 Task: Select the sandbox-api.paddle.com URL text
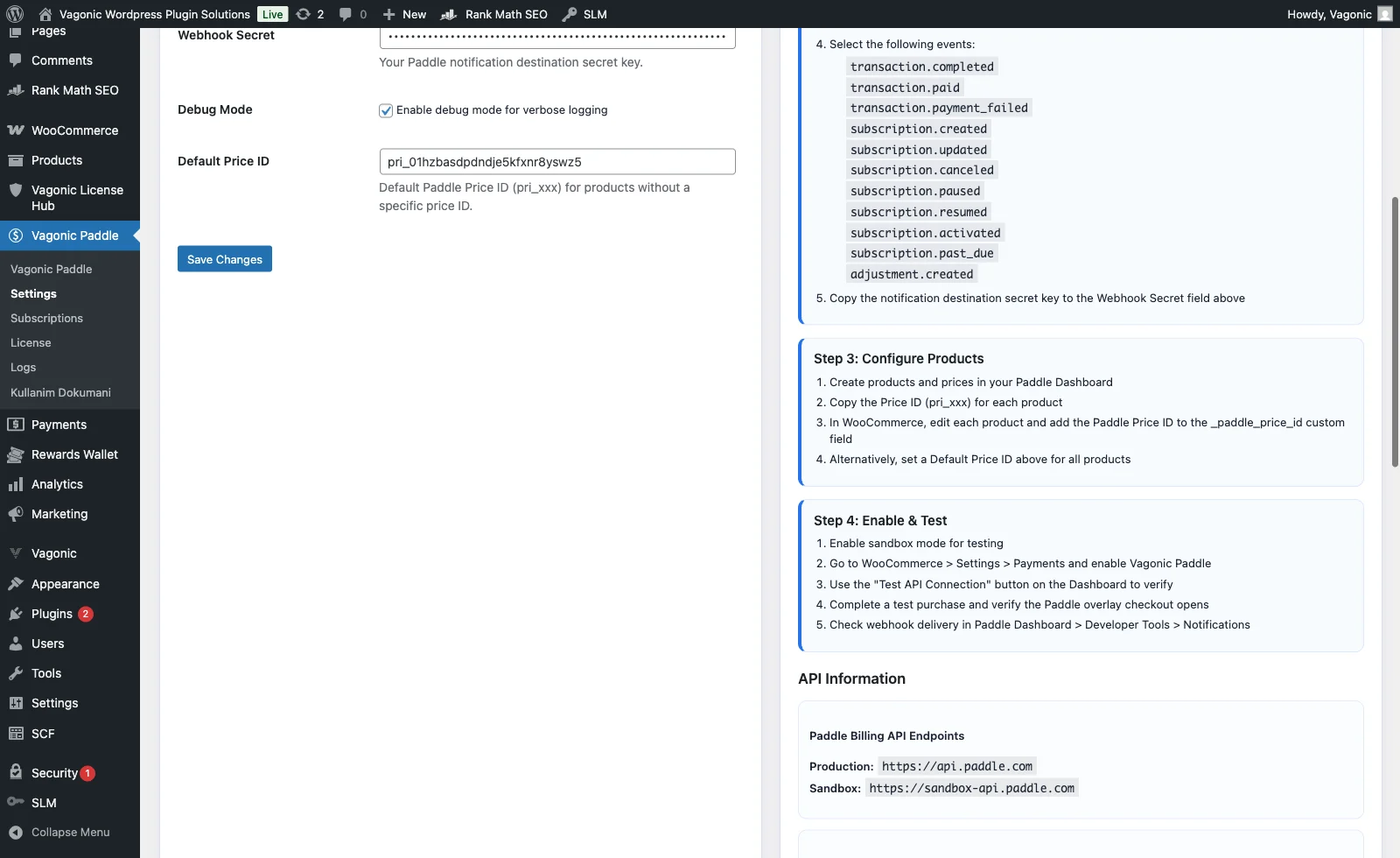pyautogui.click(x=972, y=788)
